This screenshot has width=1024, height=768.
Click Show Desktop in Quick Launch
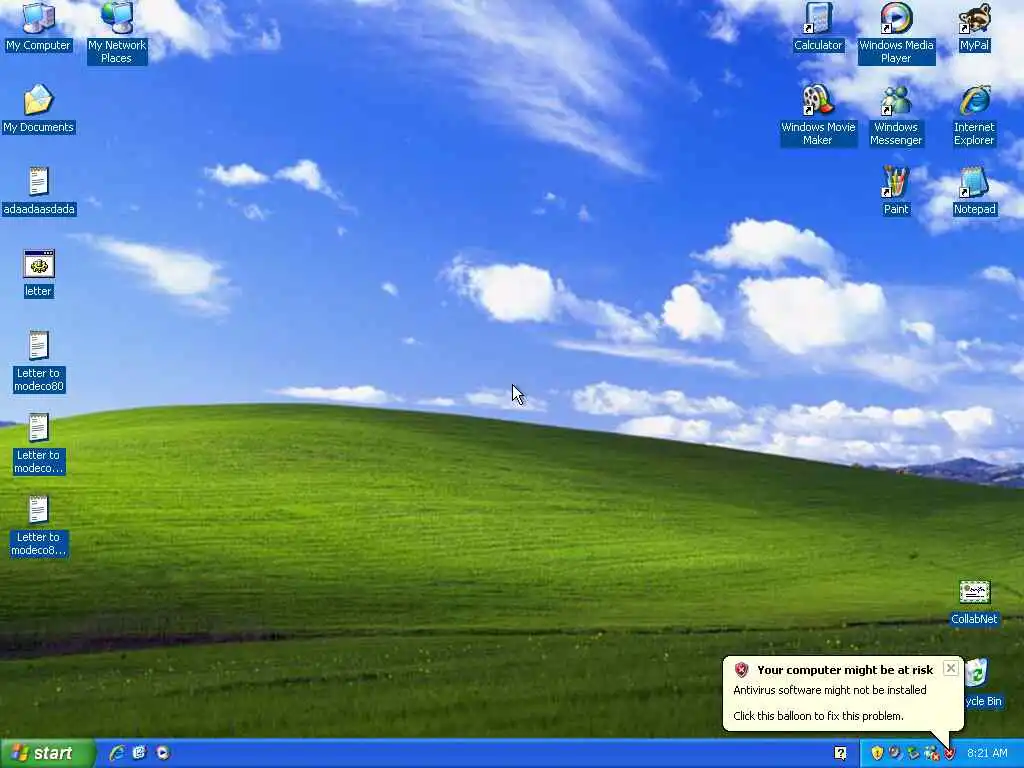point(139,753)
